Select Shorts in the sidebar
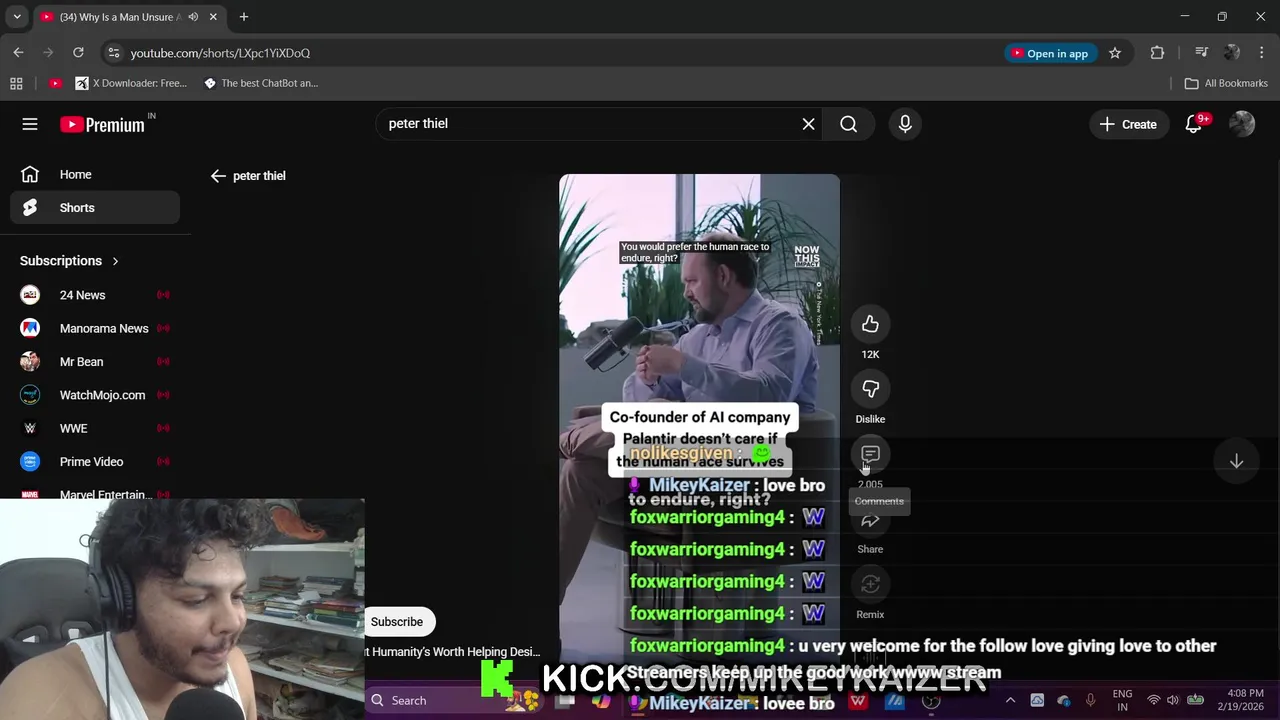This screenshot has height=720, width=1280. pos(95,208)
